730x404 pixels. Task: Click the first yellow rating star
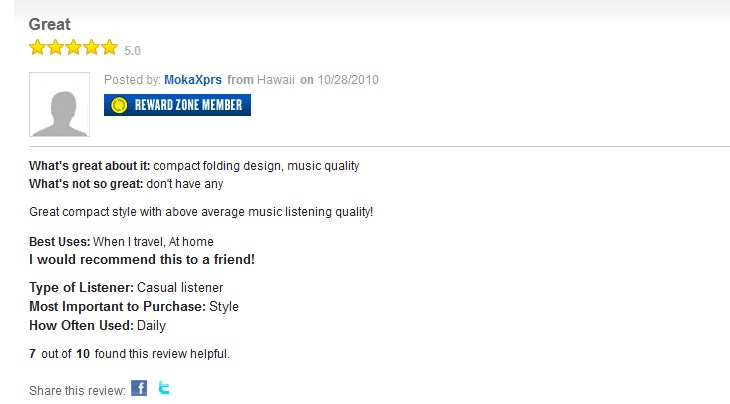click(38, 47)
